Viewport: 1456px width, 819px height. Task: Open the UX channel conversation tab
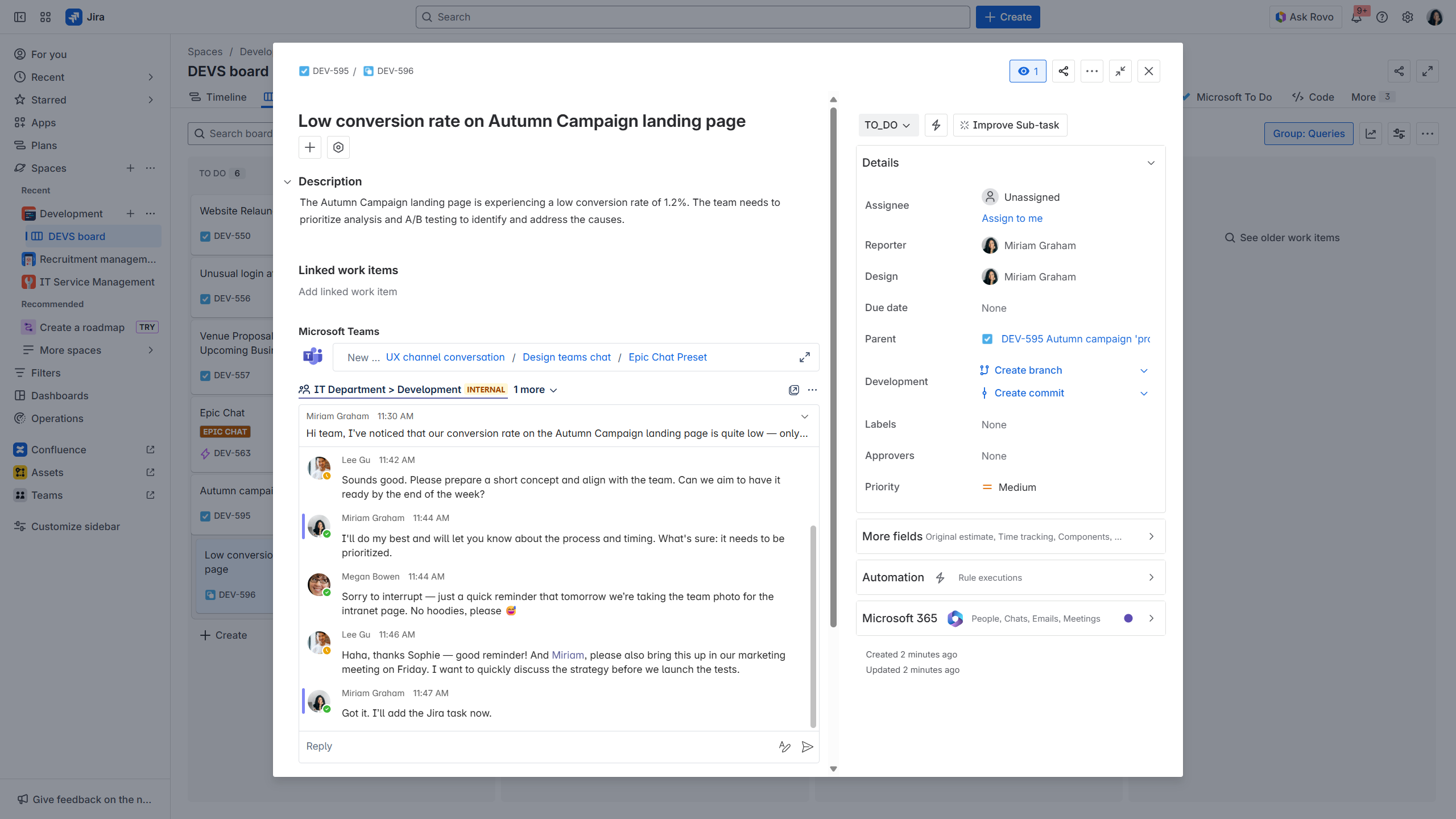(x=445, y=357)
